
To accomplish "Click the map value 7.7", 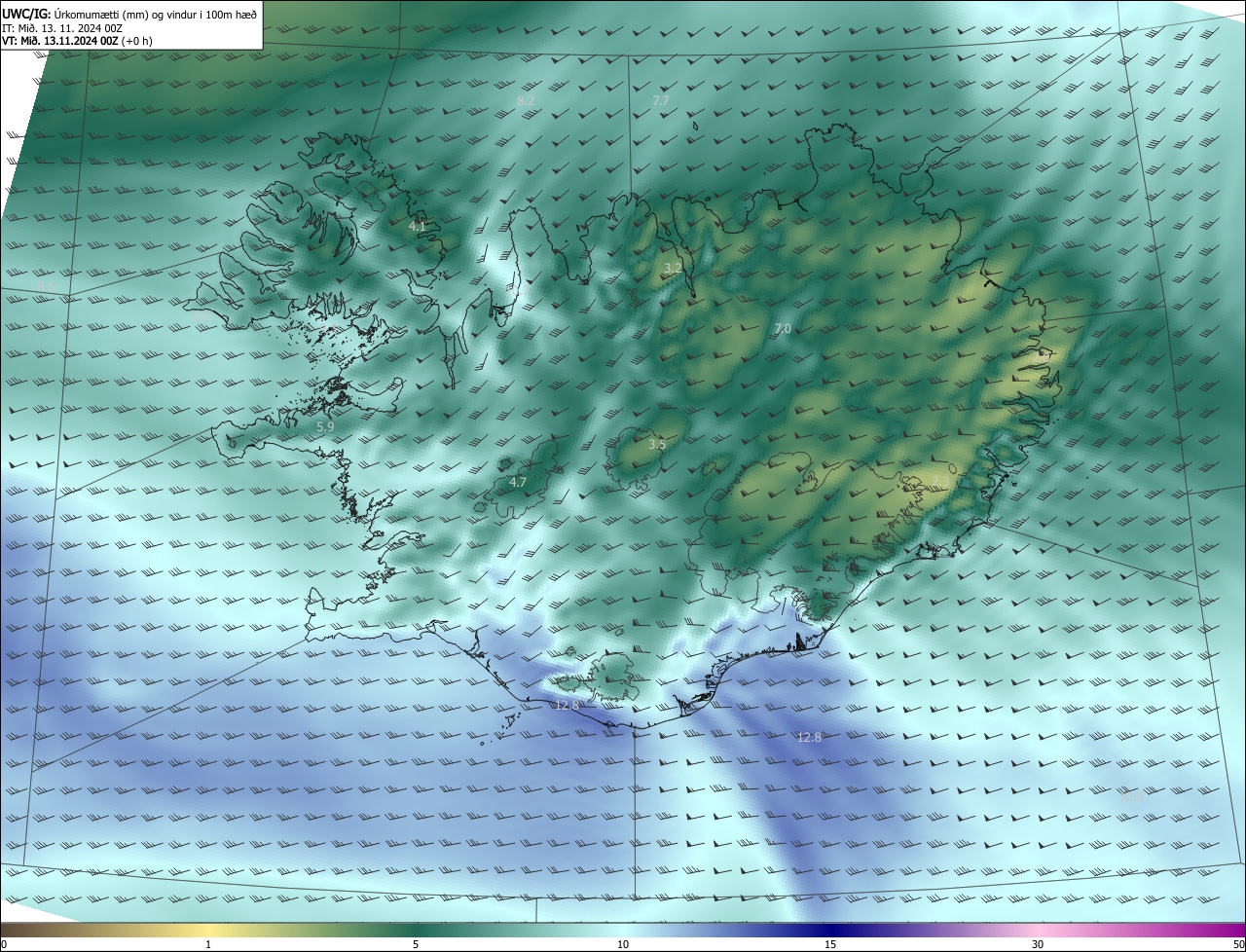I will 661,100.
